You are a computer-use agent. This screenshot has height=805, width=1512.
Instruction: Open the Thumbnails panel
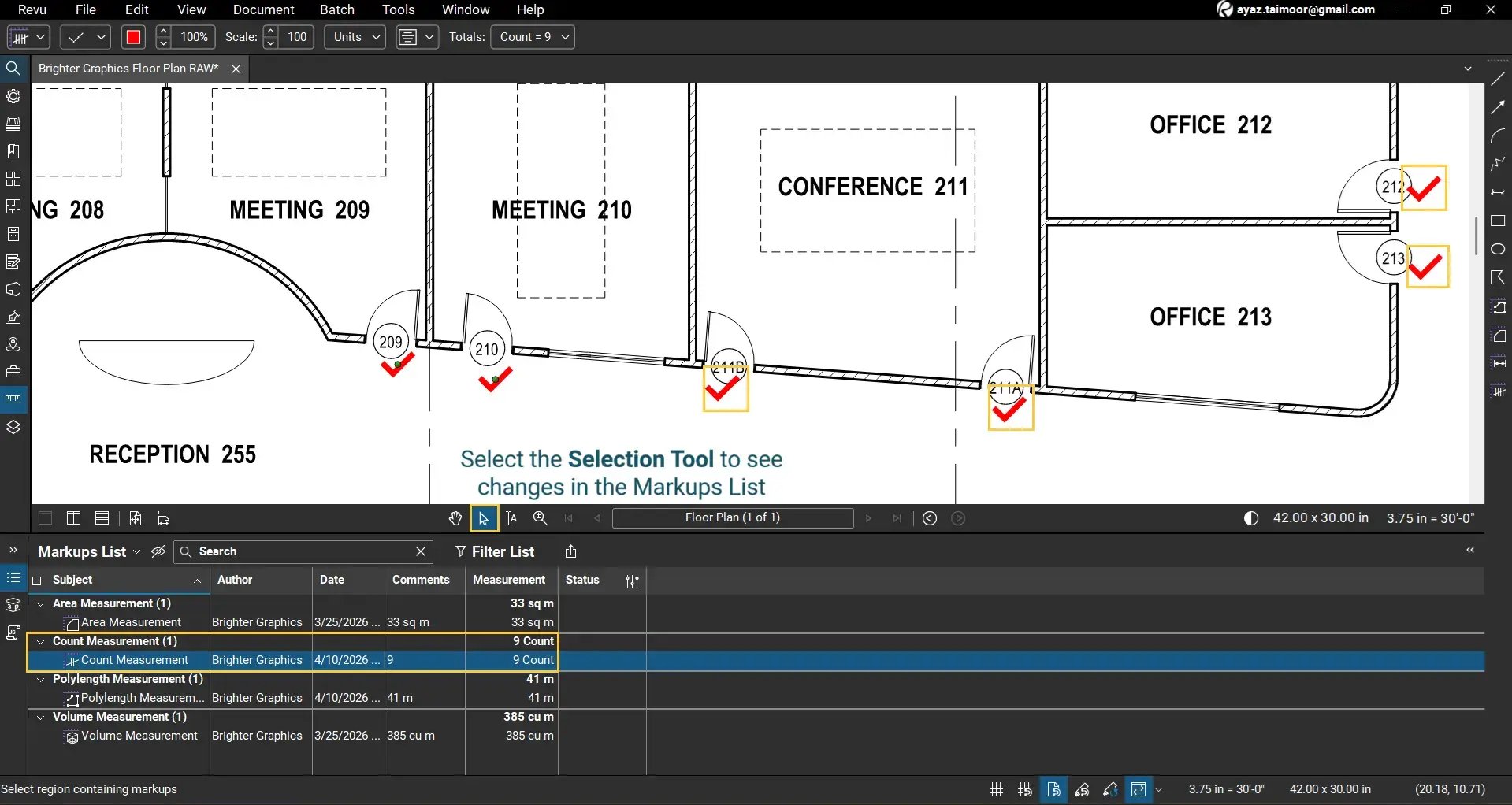tap(13, 178)
